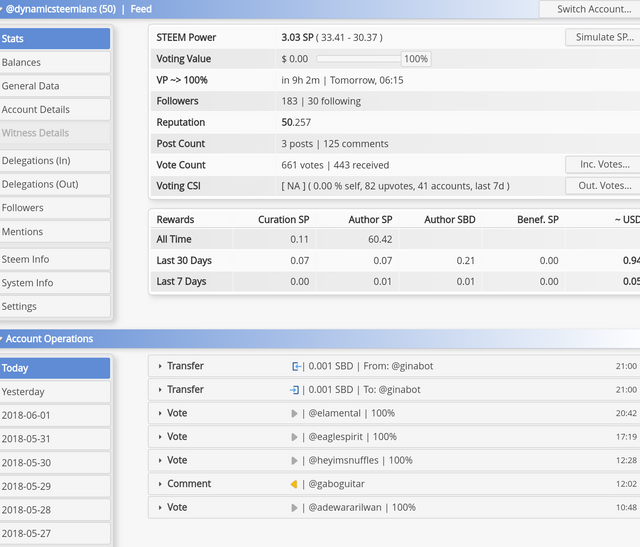Open the Mentions tab
Image resolution: width=640 pixels, height=547 pixels.
[55, 231]
